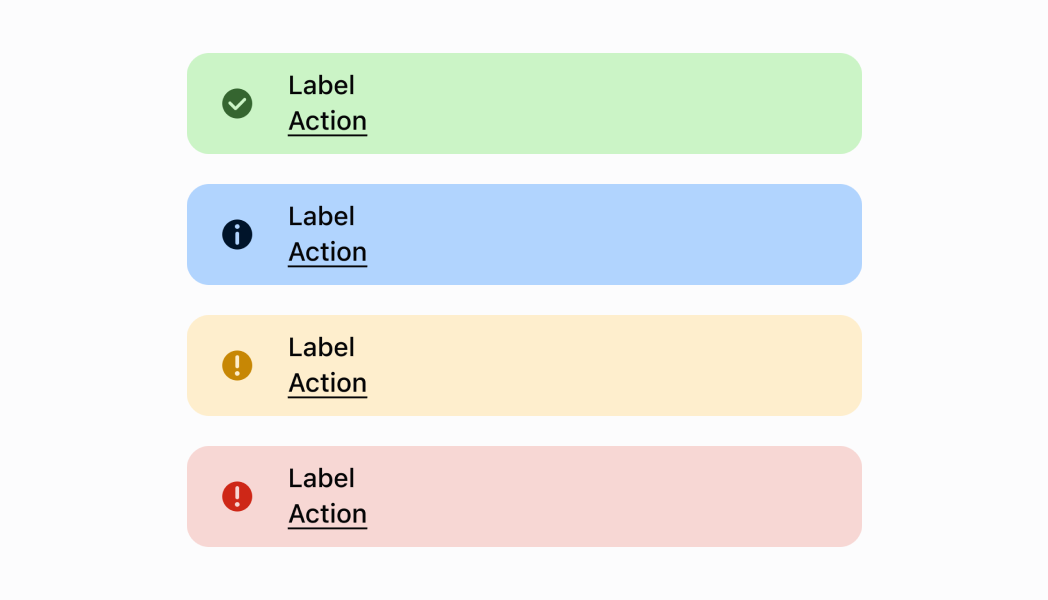Click the Label text in green banner
Viewport: 1048px width, 600px height.
321,86
